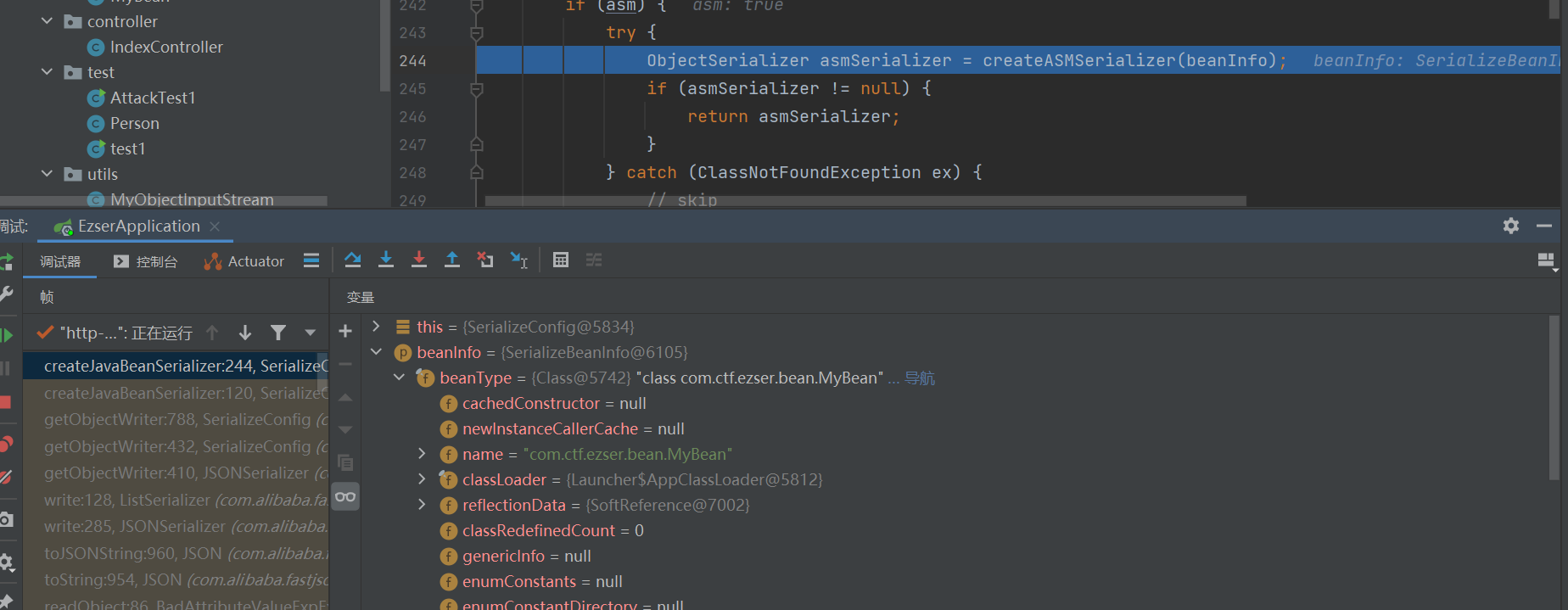Click the Drop Frame icon
Viewport: 1568px width, 610px height.
click(485, 260)
